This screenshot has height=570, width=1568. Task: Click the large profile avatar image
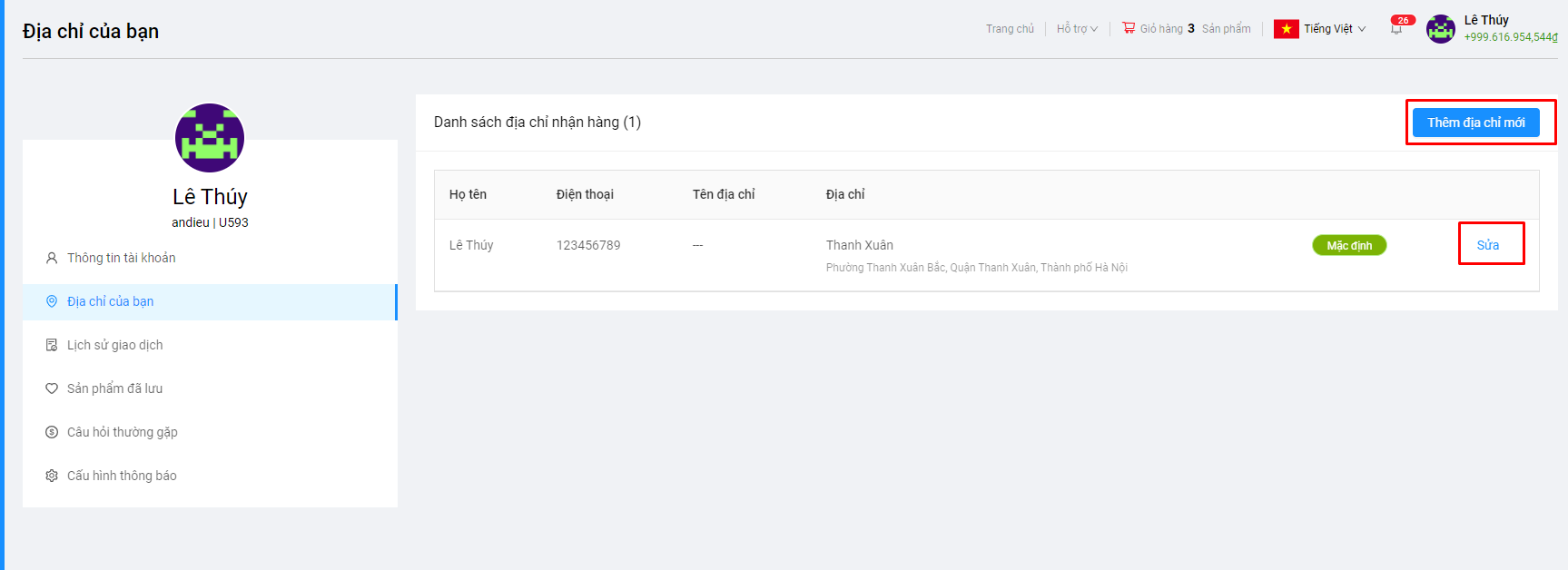point(210,138)
